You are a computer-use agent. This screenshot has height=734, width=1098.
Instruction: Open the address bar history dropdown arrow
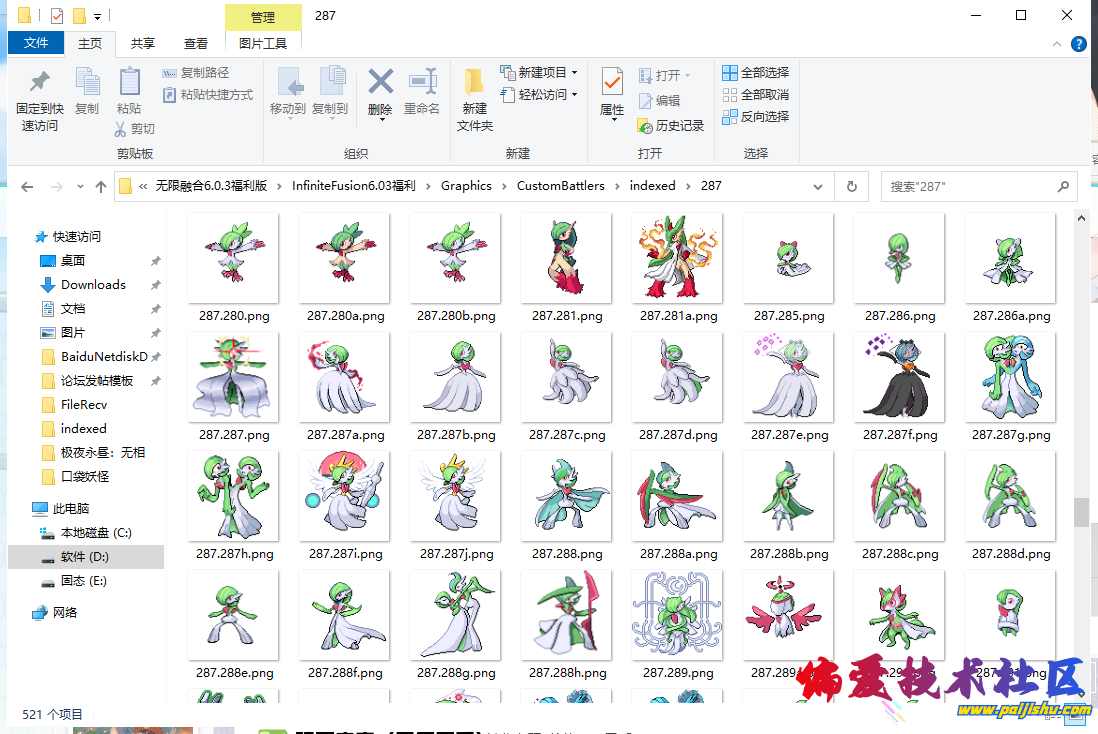[818, 187]
